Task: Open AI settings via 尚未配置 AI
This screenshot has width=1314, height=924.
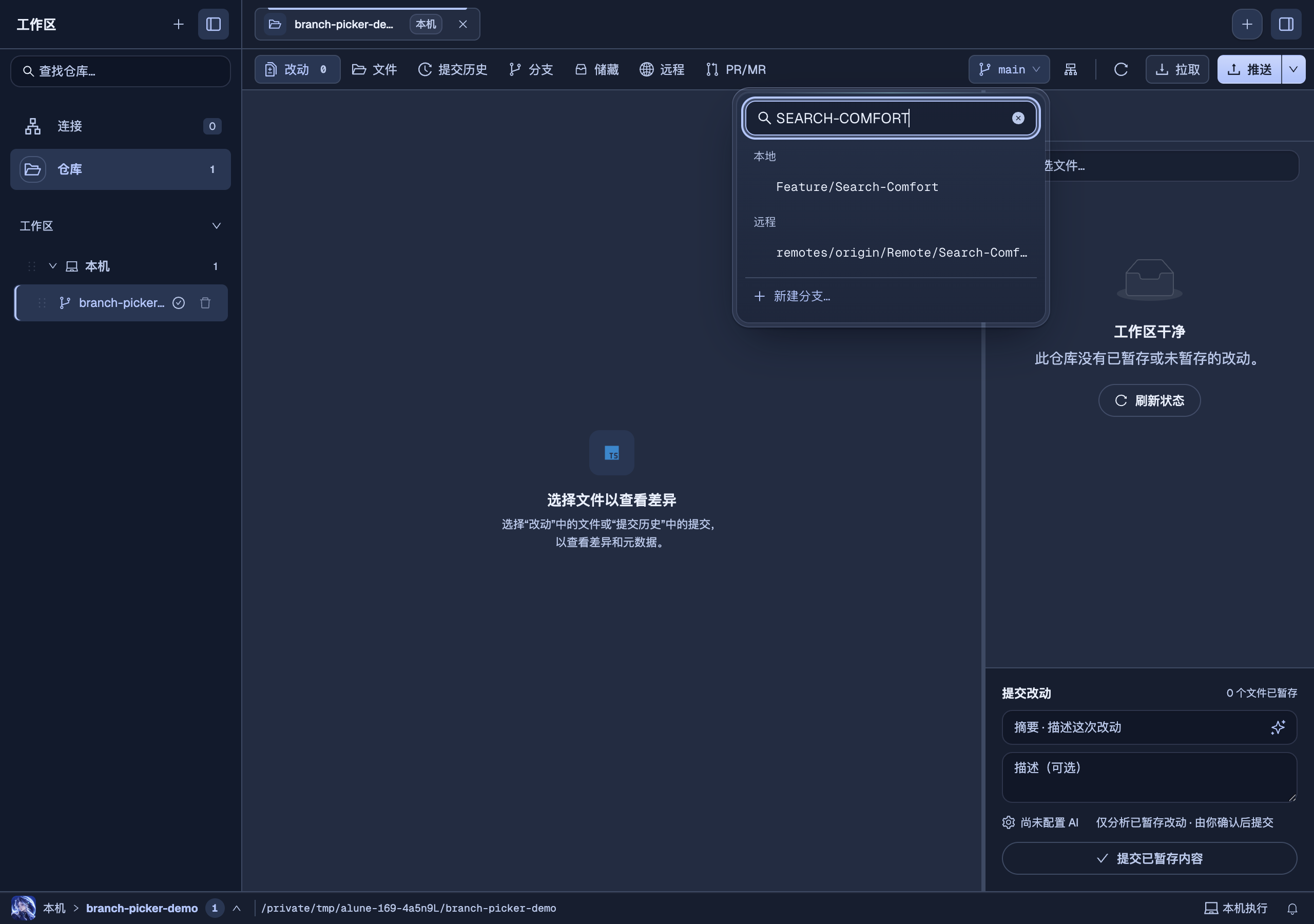Action: tap(1040, 822)
